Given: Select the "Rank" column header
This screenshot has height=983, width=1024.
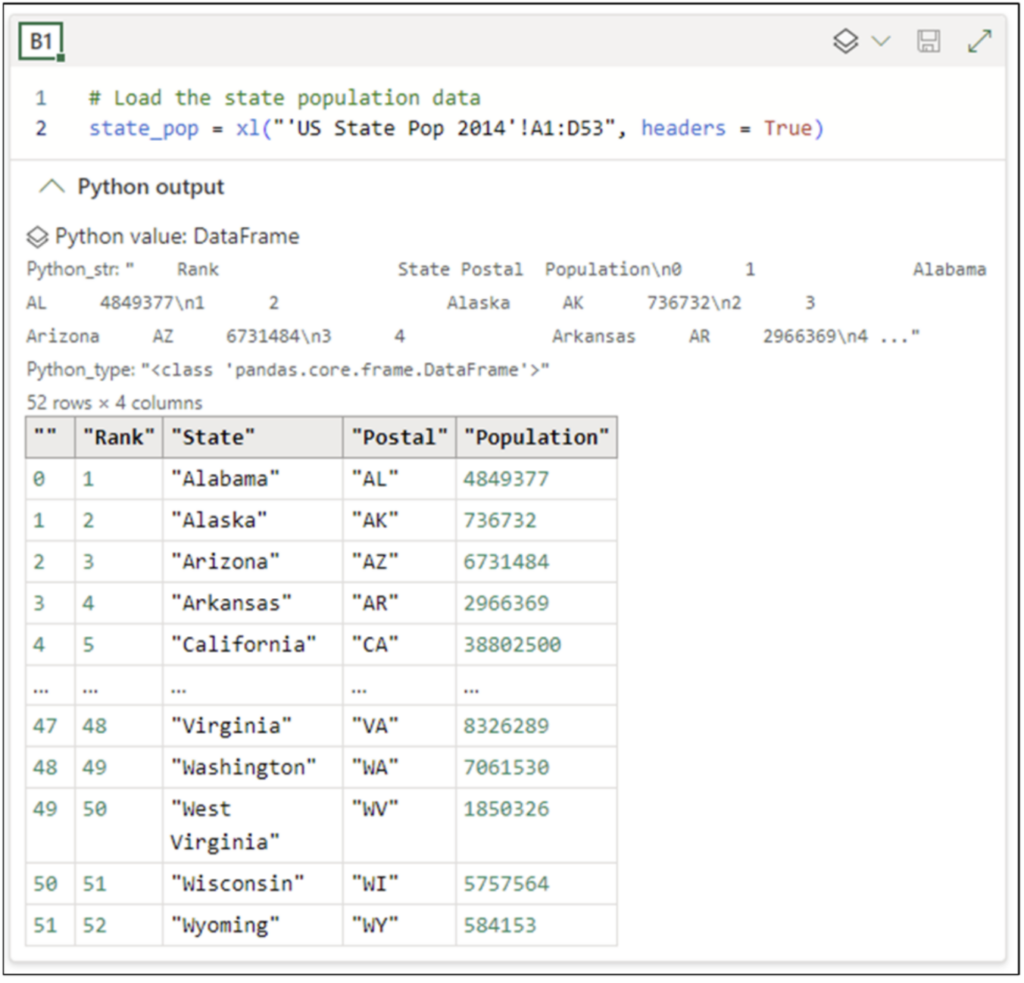Looking at the screenshot, I should (119, 438).
